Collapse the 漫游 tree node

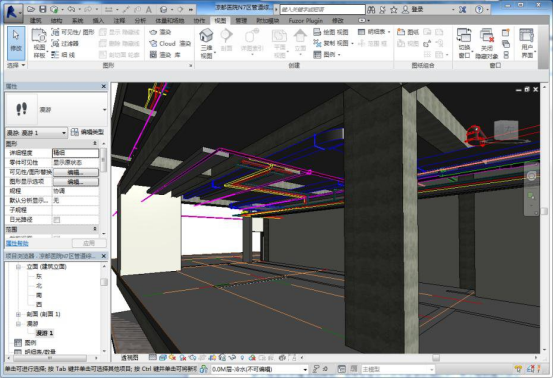pyautogui.click(x=18, y=324)
